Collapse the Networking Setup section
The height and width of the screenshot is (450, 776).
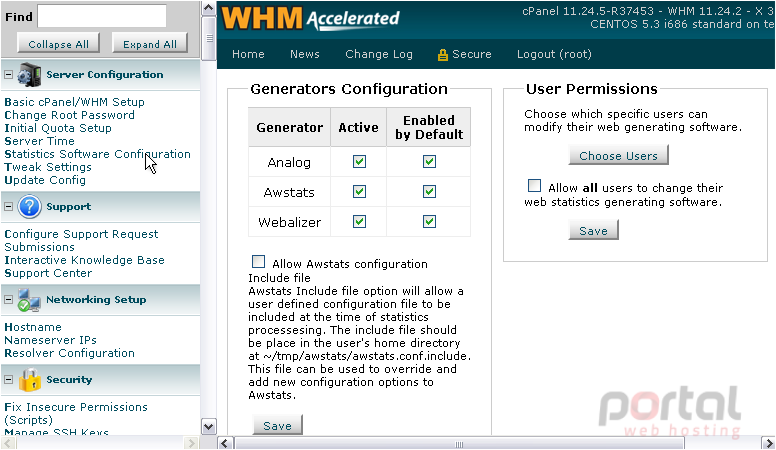[x=8, y=300]
